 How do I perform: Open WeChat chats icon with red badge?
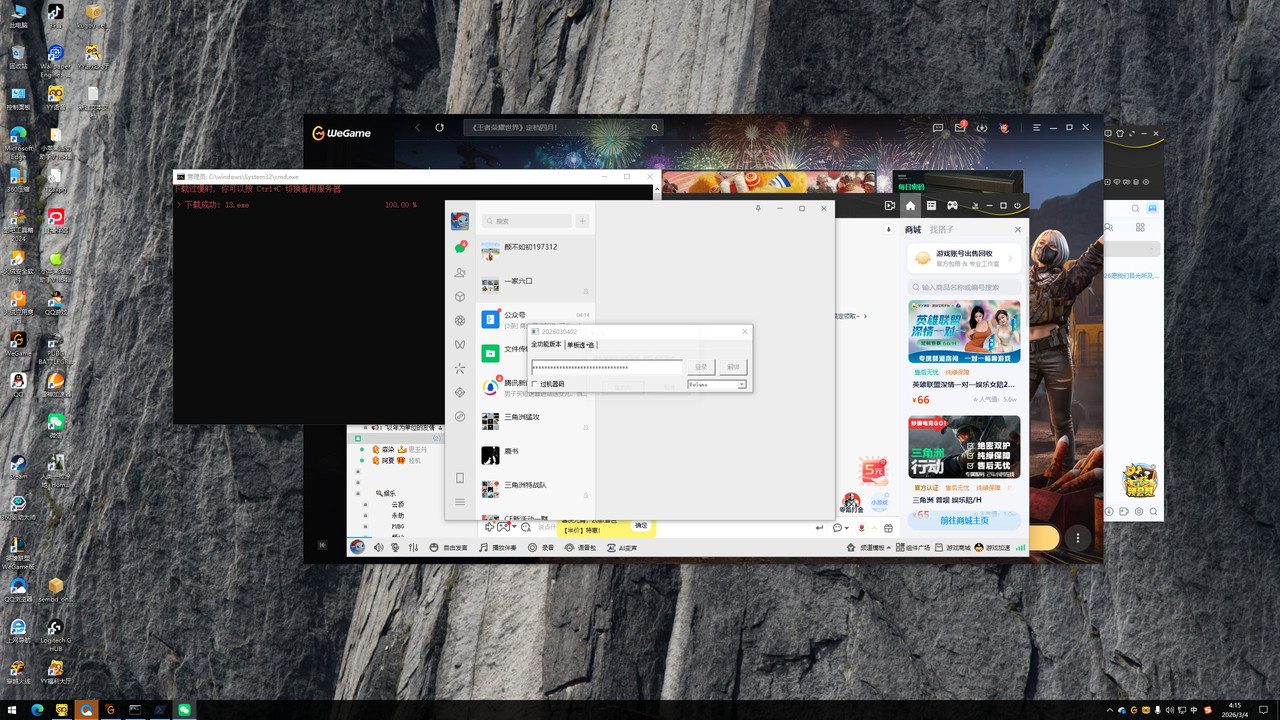(460, 247)
